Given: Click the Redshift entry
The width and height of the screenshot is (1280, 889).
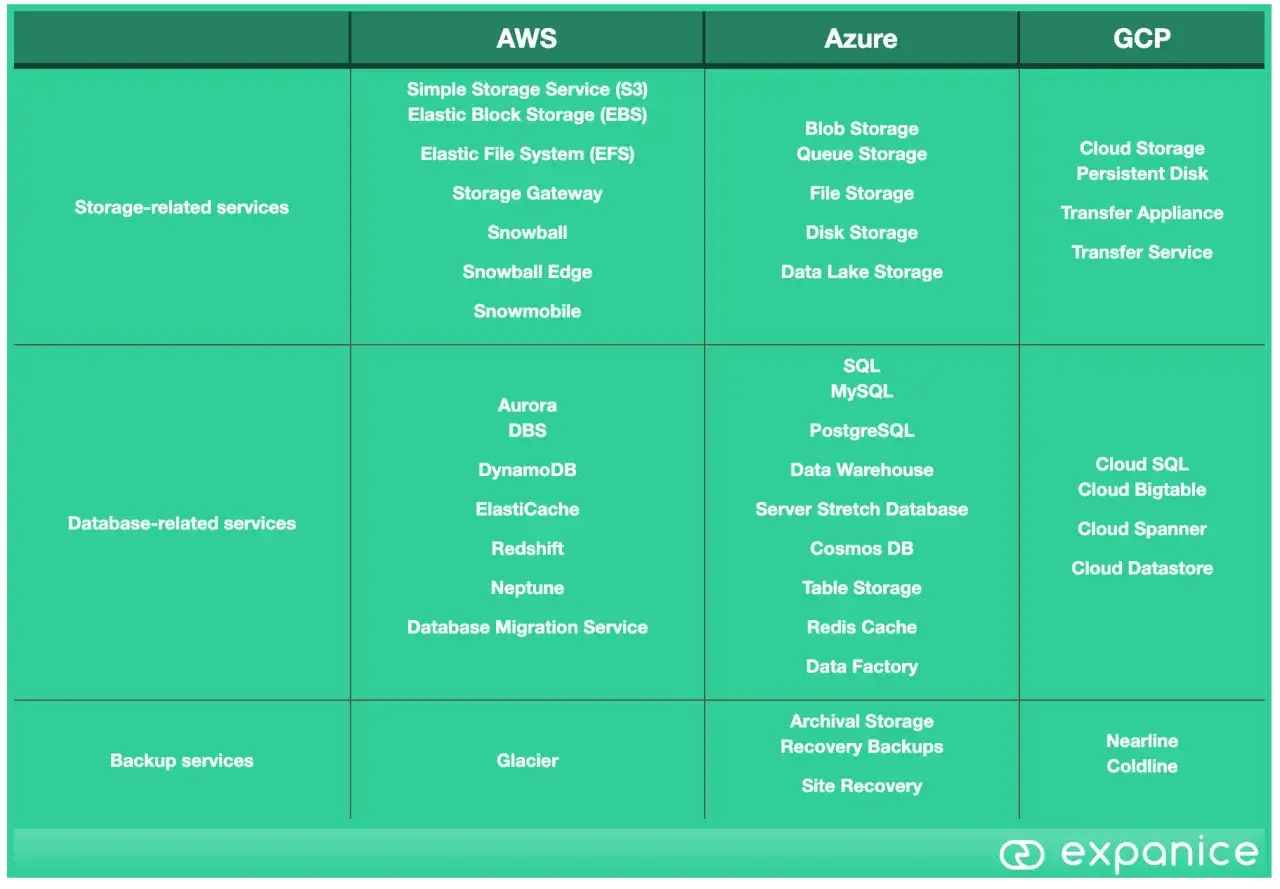Looking at the screenshot, I should [x=527, y=548].
